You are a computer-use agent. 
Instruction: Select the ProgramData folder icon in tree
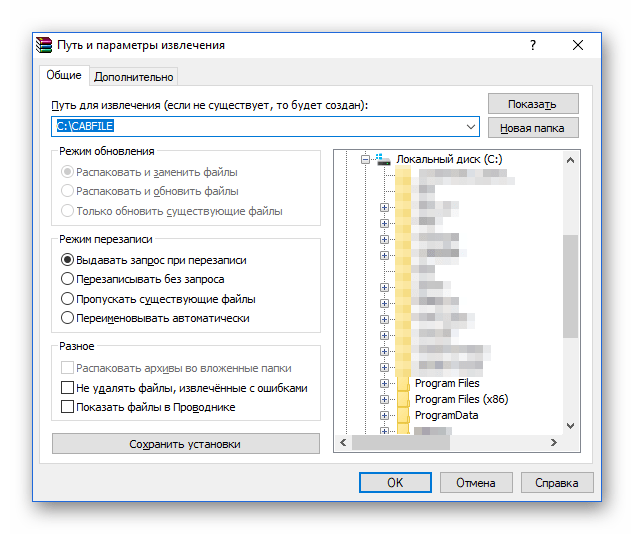pyautogui.click(x=403, y=415)
